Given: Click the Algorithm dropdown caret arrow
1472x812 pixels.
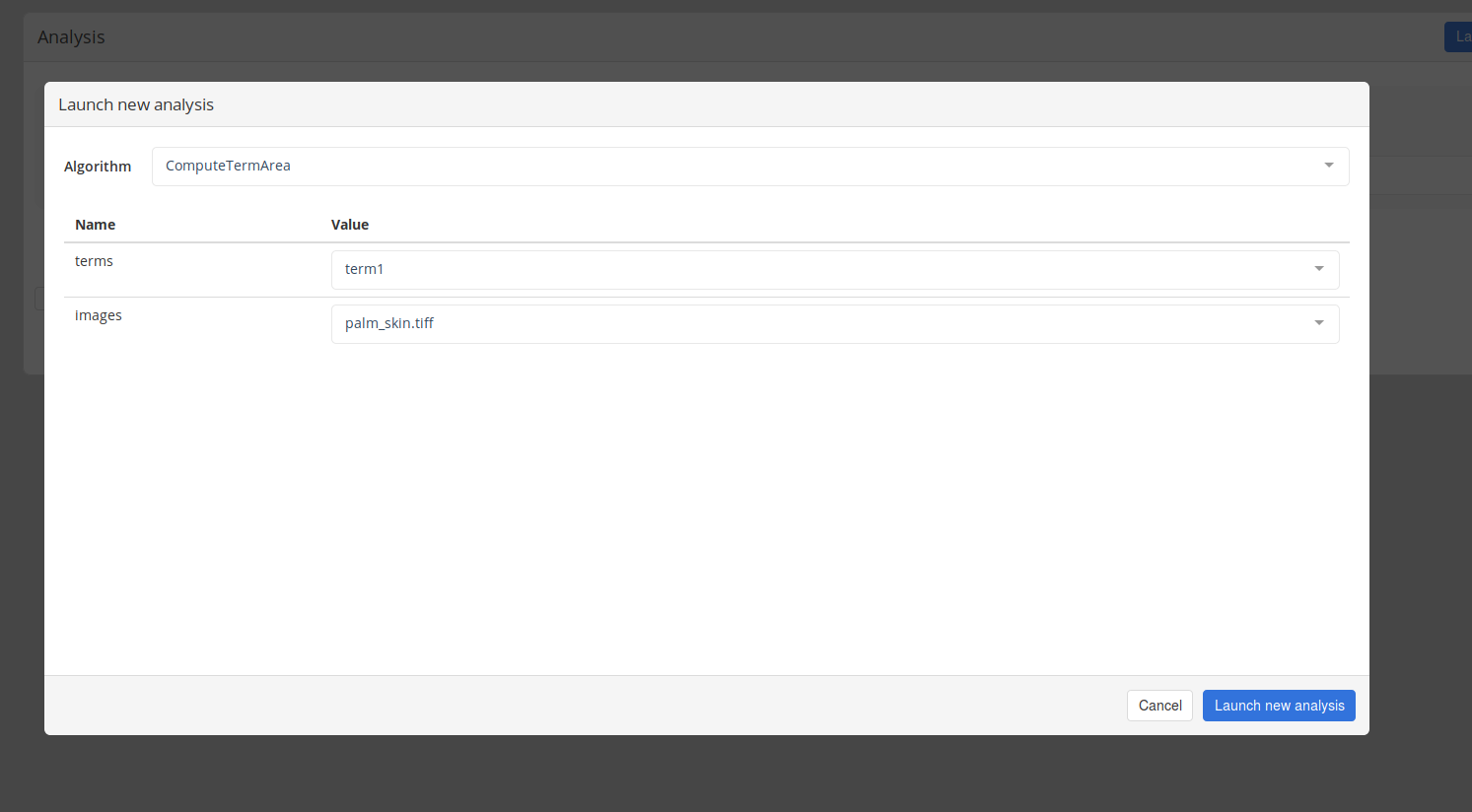Looking at the screenshot, I should 1328,166.
